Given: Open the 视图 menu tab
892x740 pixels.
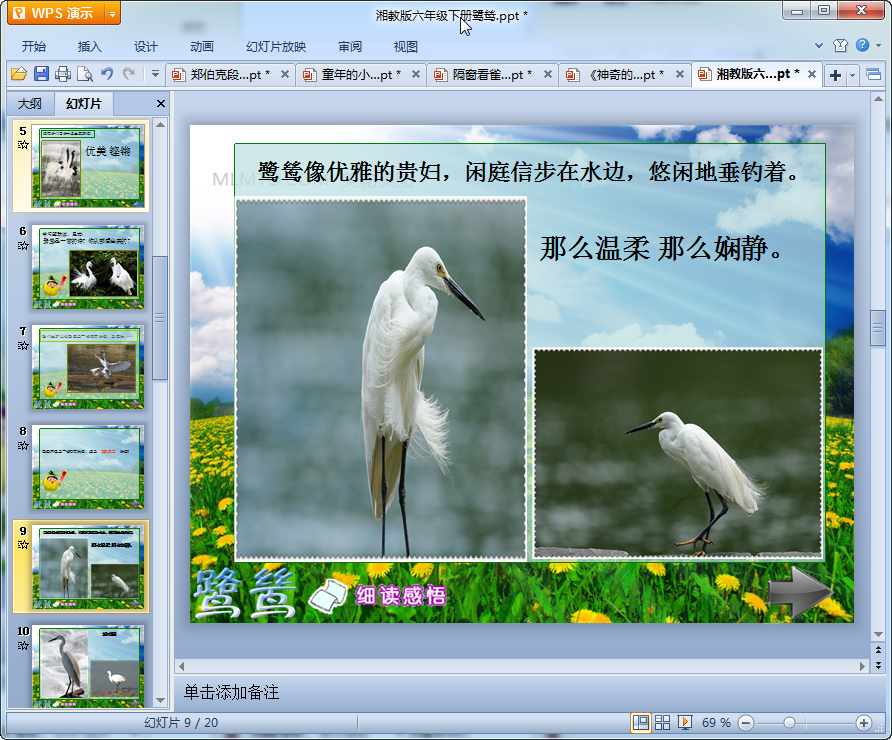Looking at the screenshot, I should [x=406, y=47].
